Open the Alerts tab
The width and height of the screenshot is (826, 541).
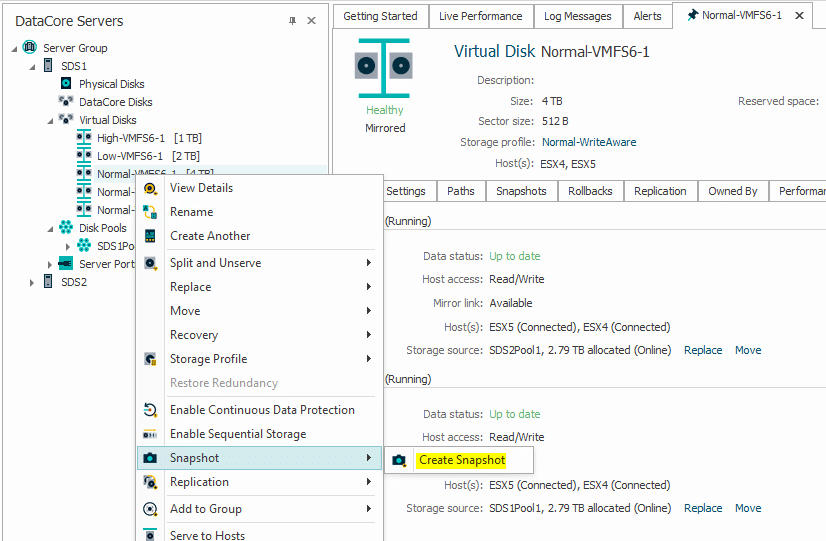(x=647, y=16)
